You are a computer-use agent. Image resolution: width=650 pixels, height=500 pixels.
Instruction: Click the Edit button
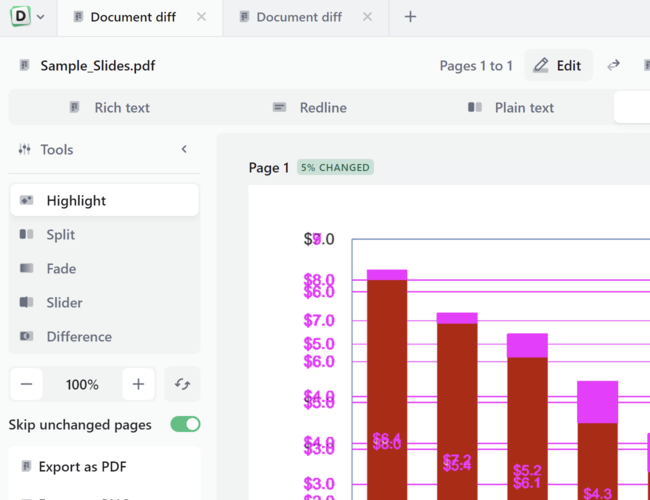click(558, 65)
